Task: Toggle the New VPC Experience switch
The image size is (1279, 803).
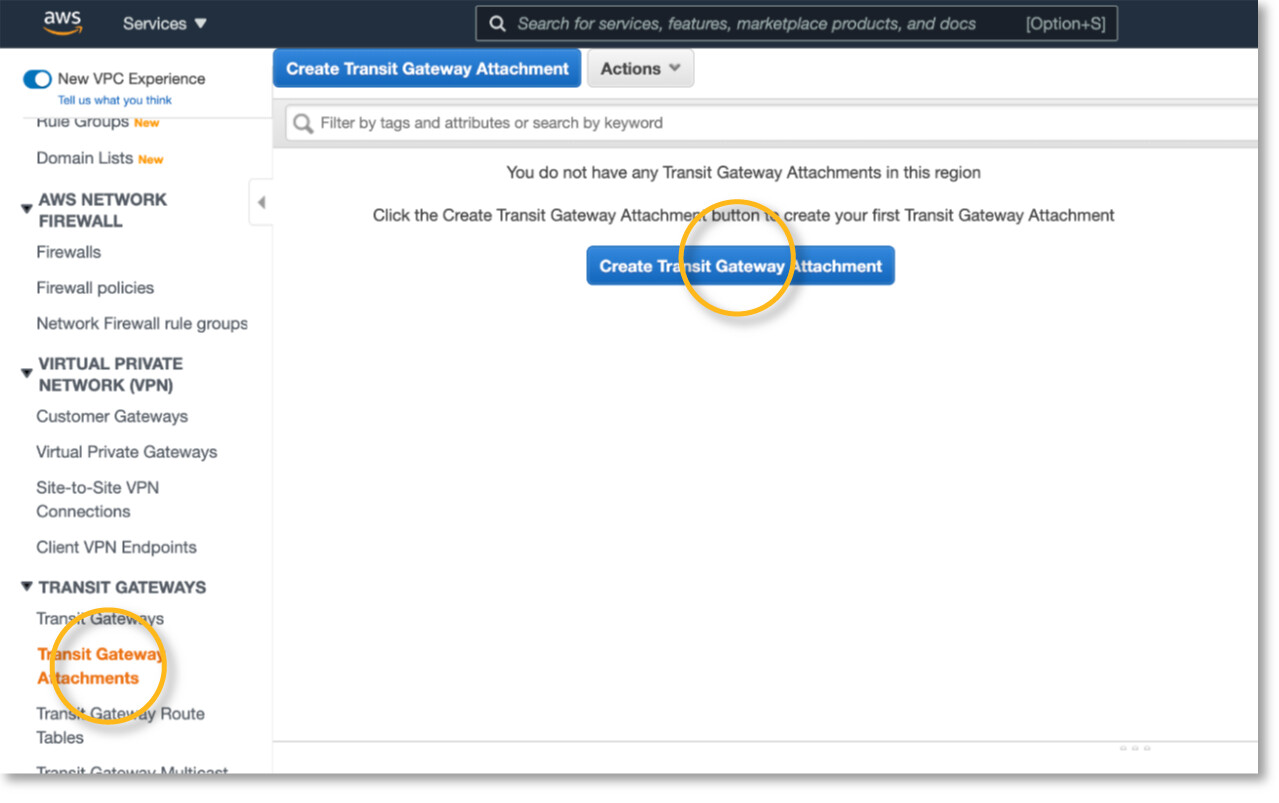Action: tap(36, 77)
